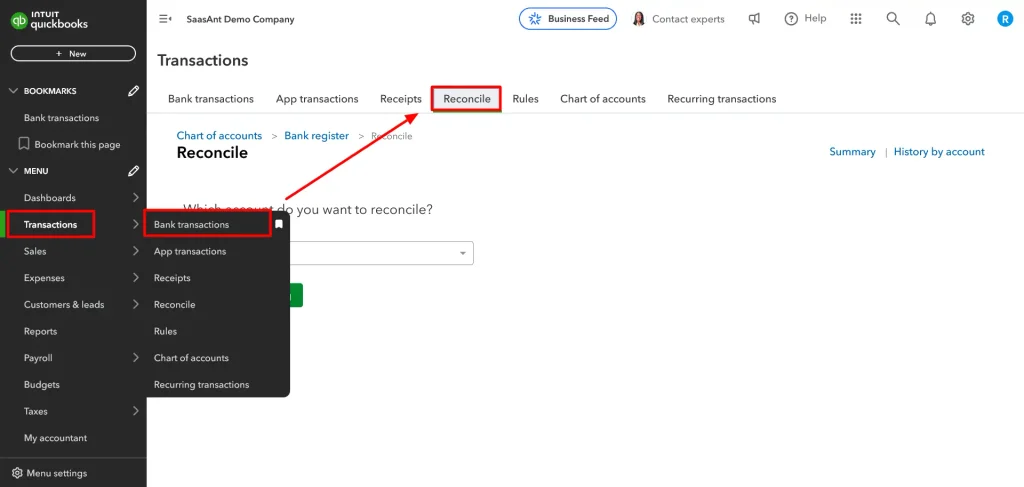Choose Rules in the flyout menu
1024x487 pixels.
pos(165,331)
